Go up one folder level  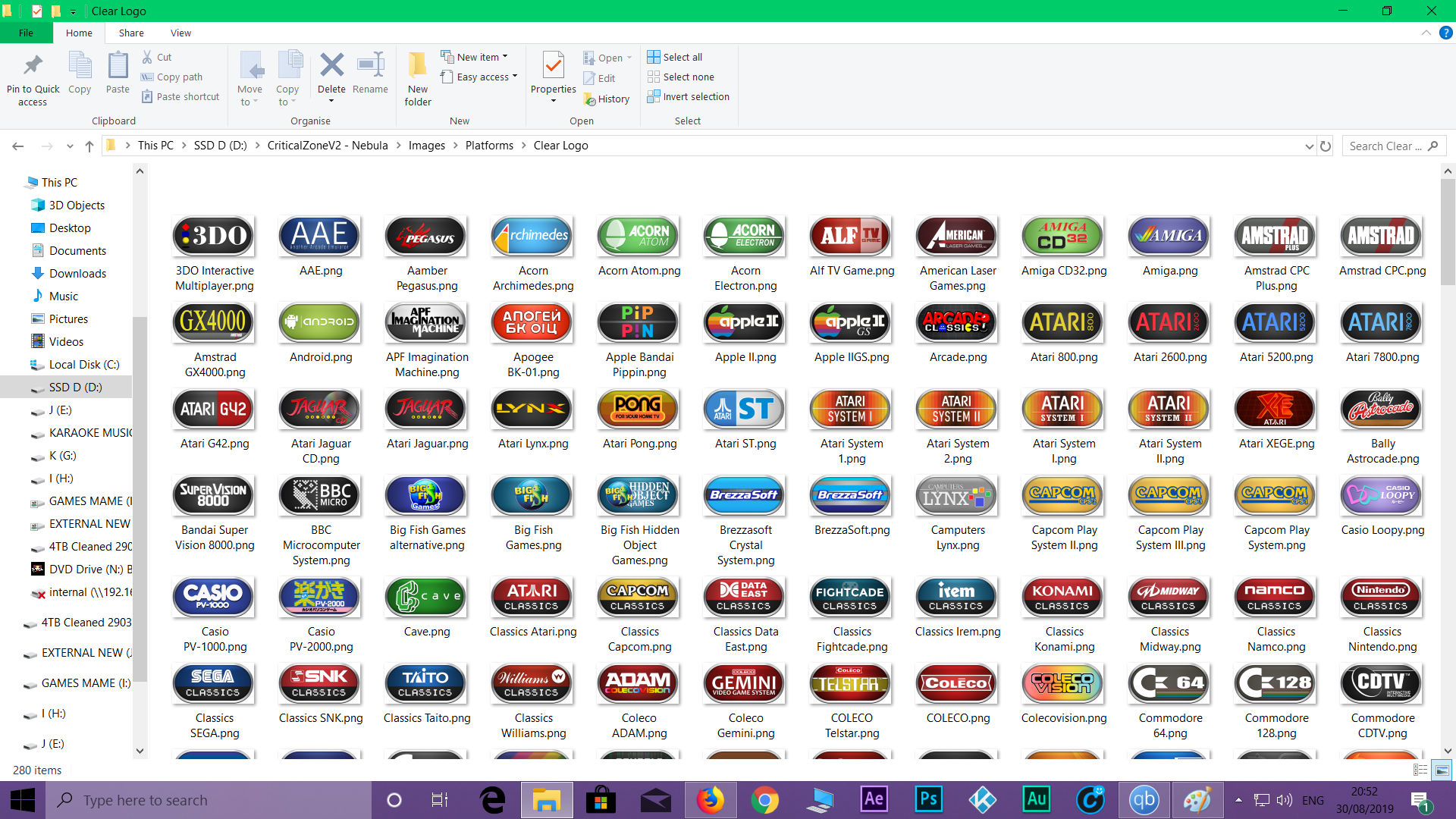(89, 146)
